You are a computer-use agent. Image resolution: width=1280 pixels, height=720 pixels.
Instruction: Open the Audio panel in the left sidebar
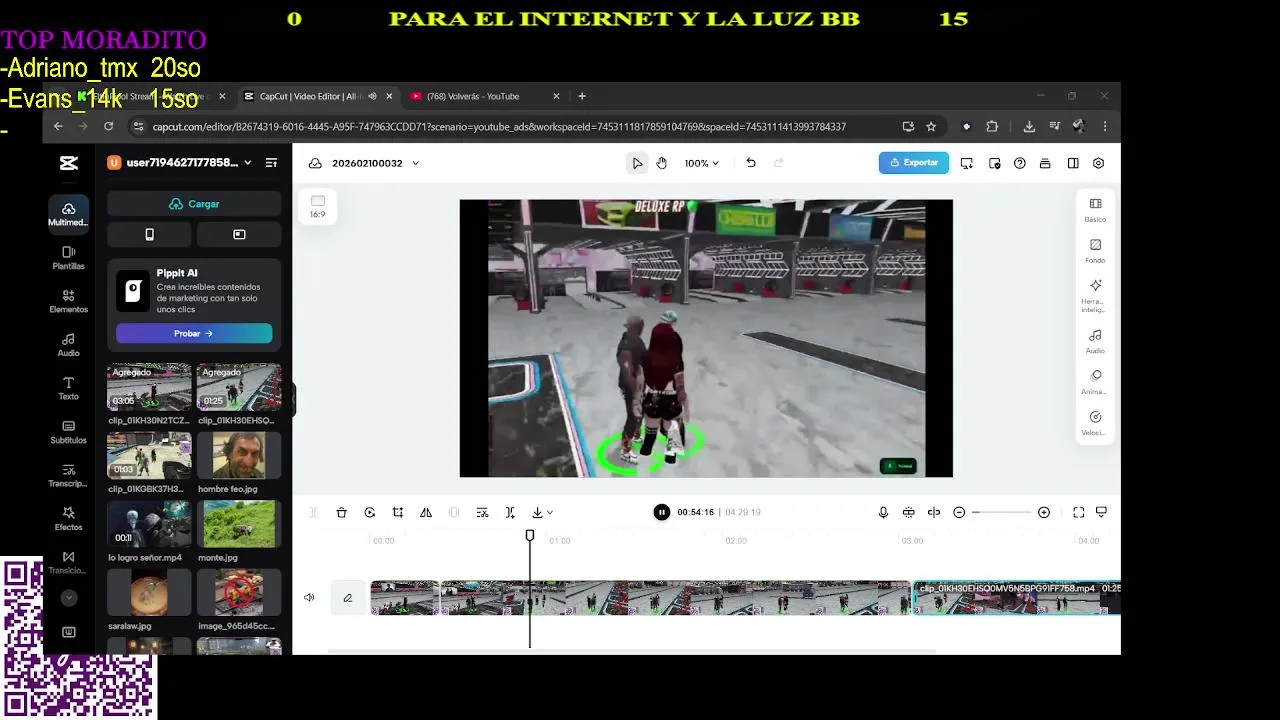tap(68, 345)
